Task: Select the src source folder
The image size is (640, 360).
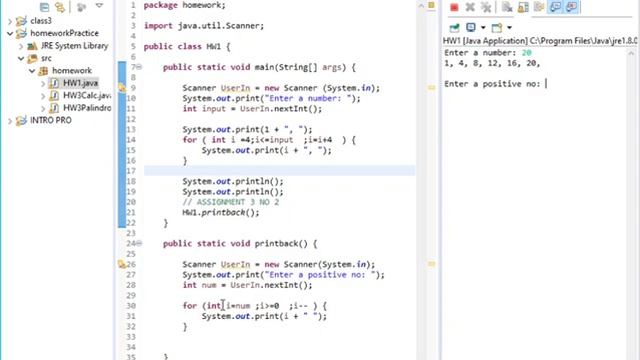Action: [x=46, y=58]
